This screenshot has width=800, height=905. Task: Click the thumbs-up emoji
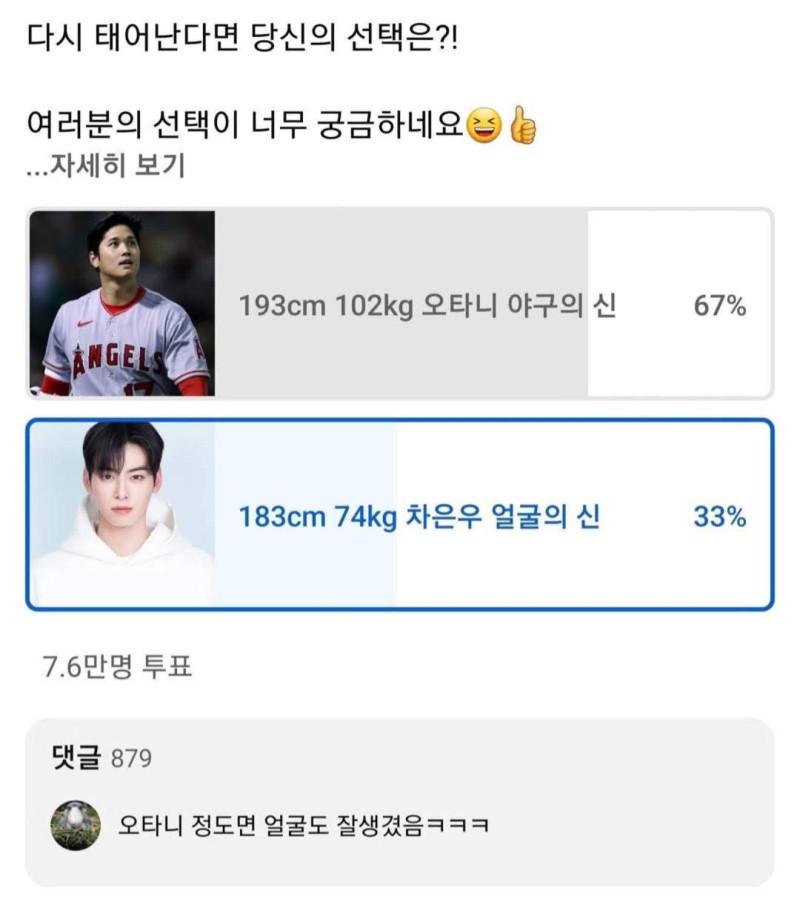point(523,127)
